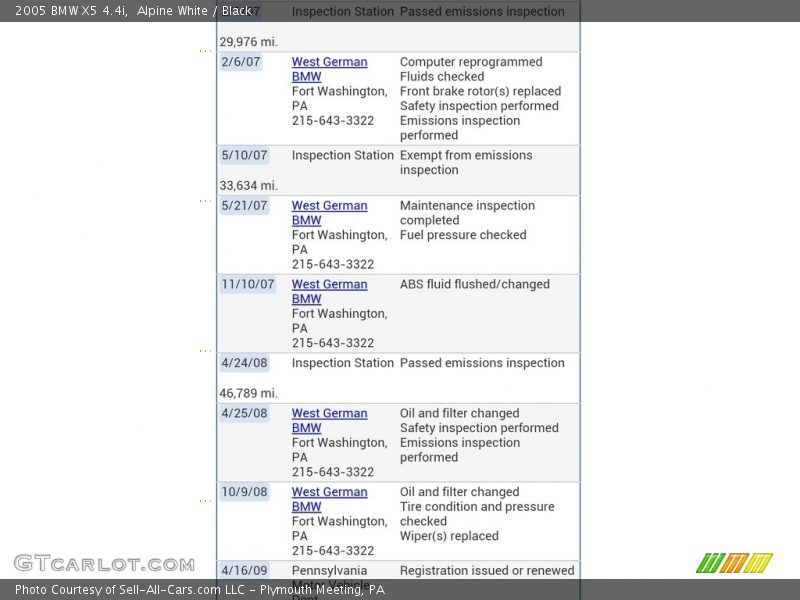Click 'Tire condition and pressure checked' entry
Screen dimensions: 800x600
(477, 514)
